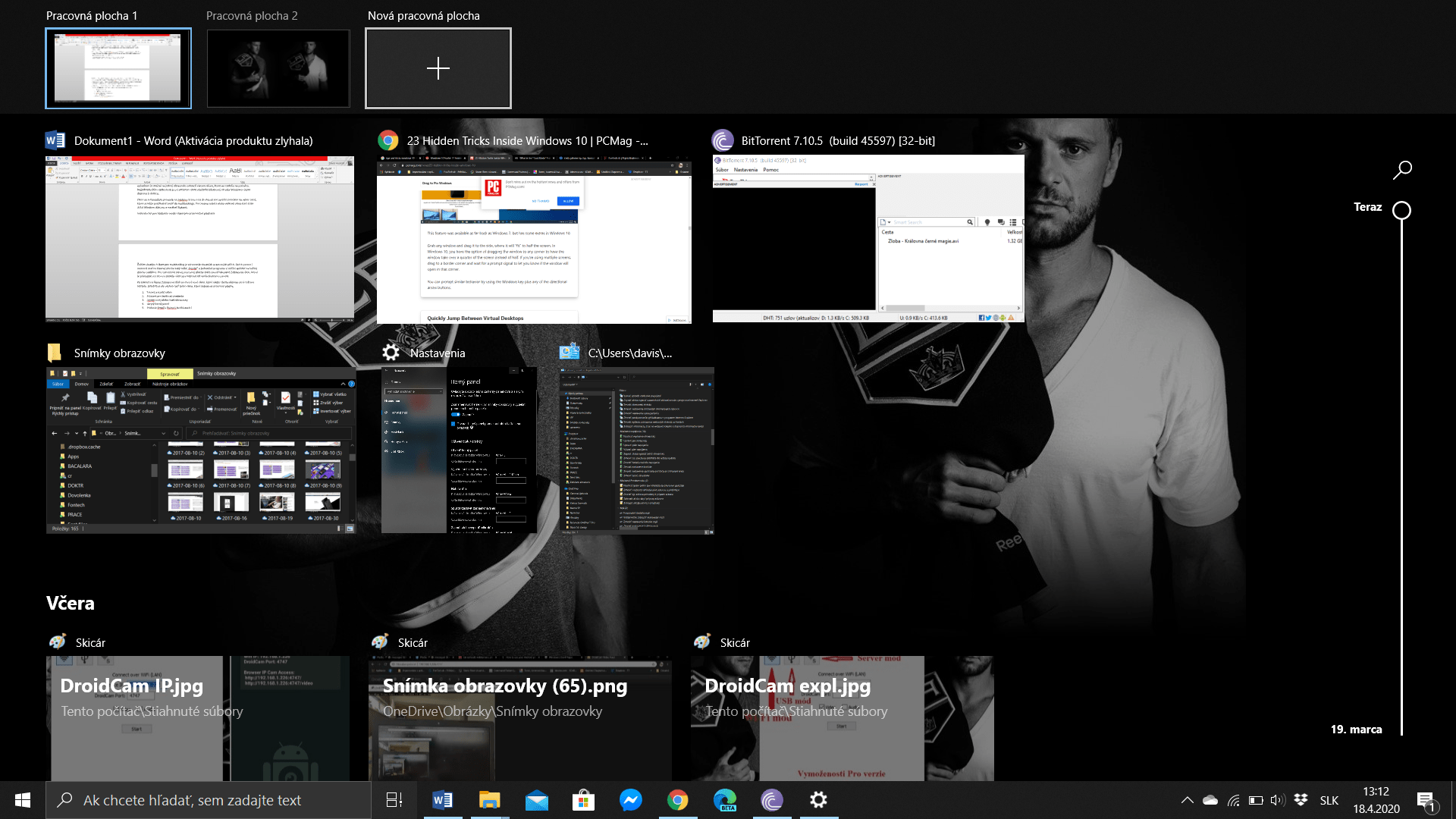Click the Teraz timeline slider handle
The height and width of the screenshot is (819, 1456).
[1401, 210]
